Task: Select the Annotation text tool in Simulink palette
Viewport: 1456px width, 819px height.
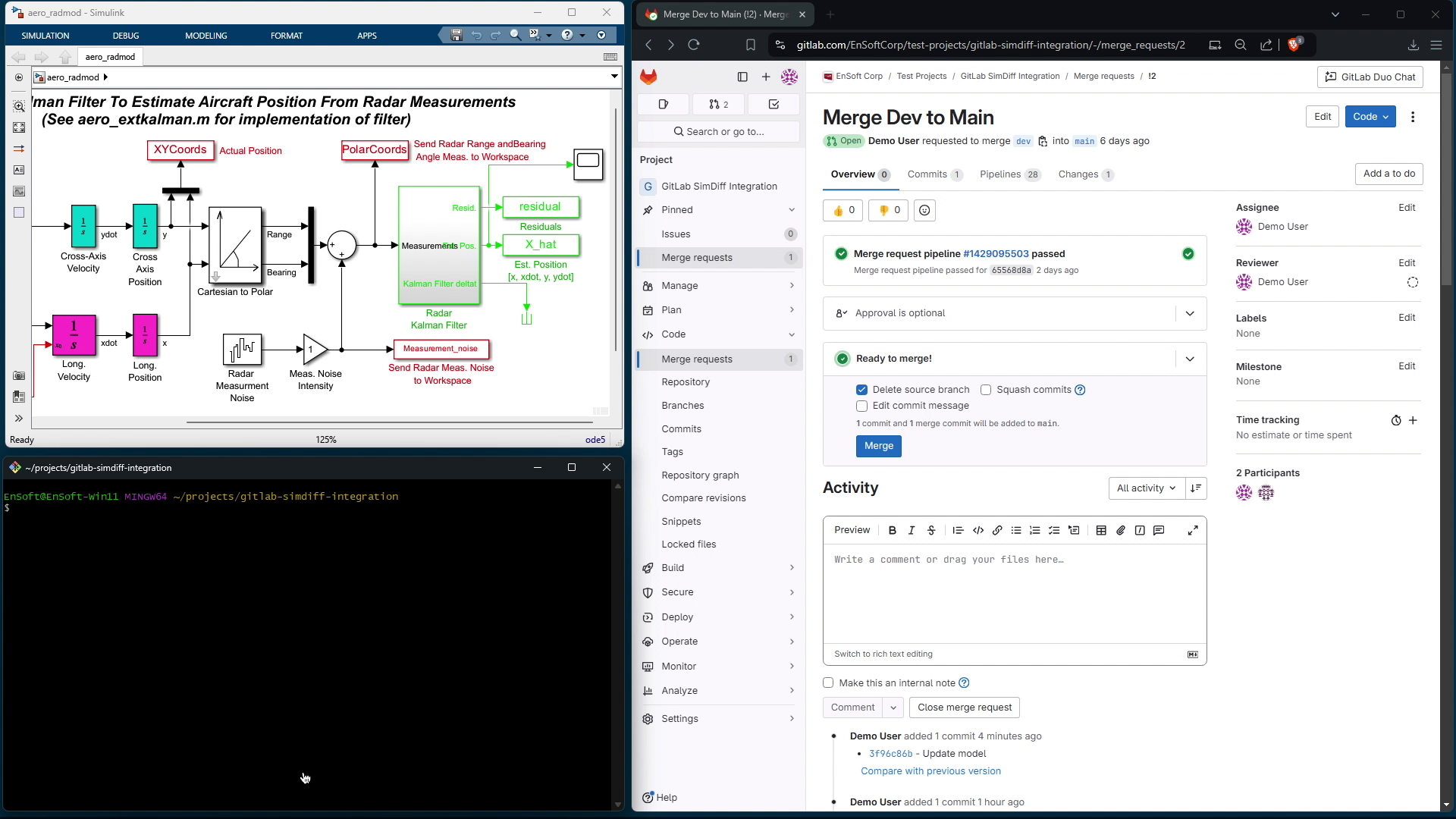Action: click(19, 170)
